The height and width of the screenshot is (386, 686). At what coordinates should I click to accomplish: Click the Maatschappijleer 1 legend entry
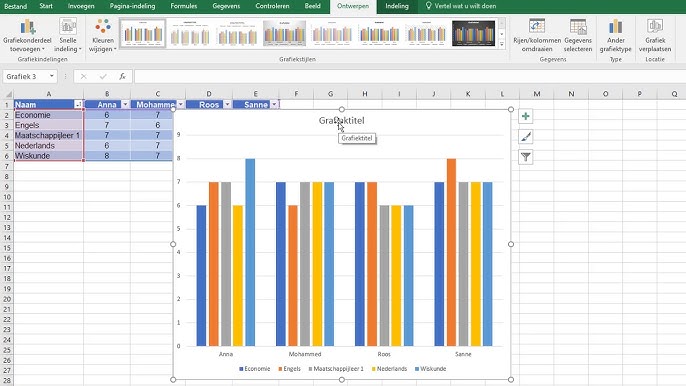point(336,369)
